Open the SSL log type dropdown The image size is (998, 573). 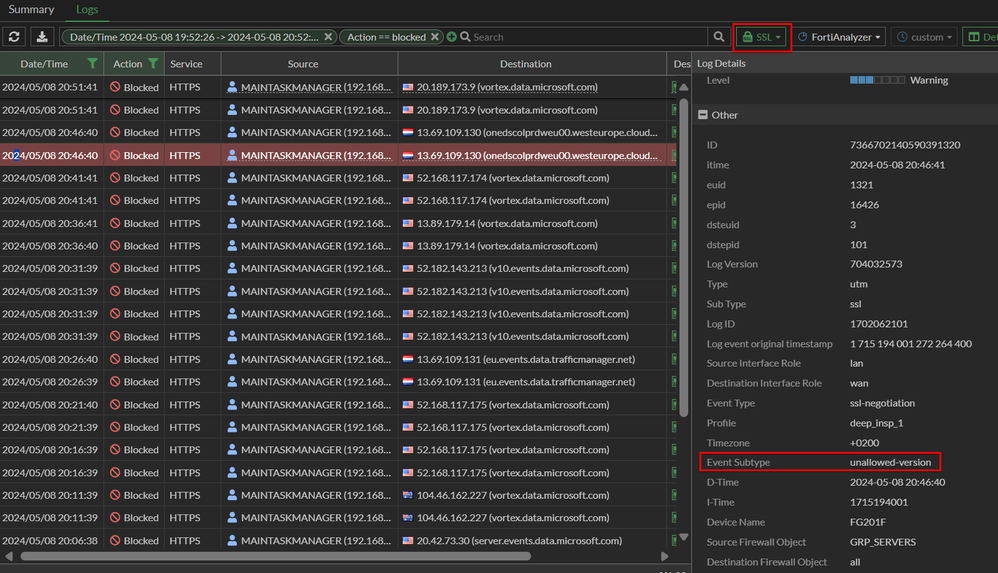(x=763, y=37)
